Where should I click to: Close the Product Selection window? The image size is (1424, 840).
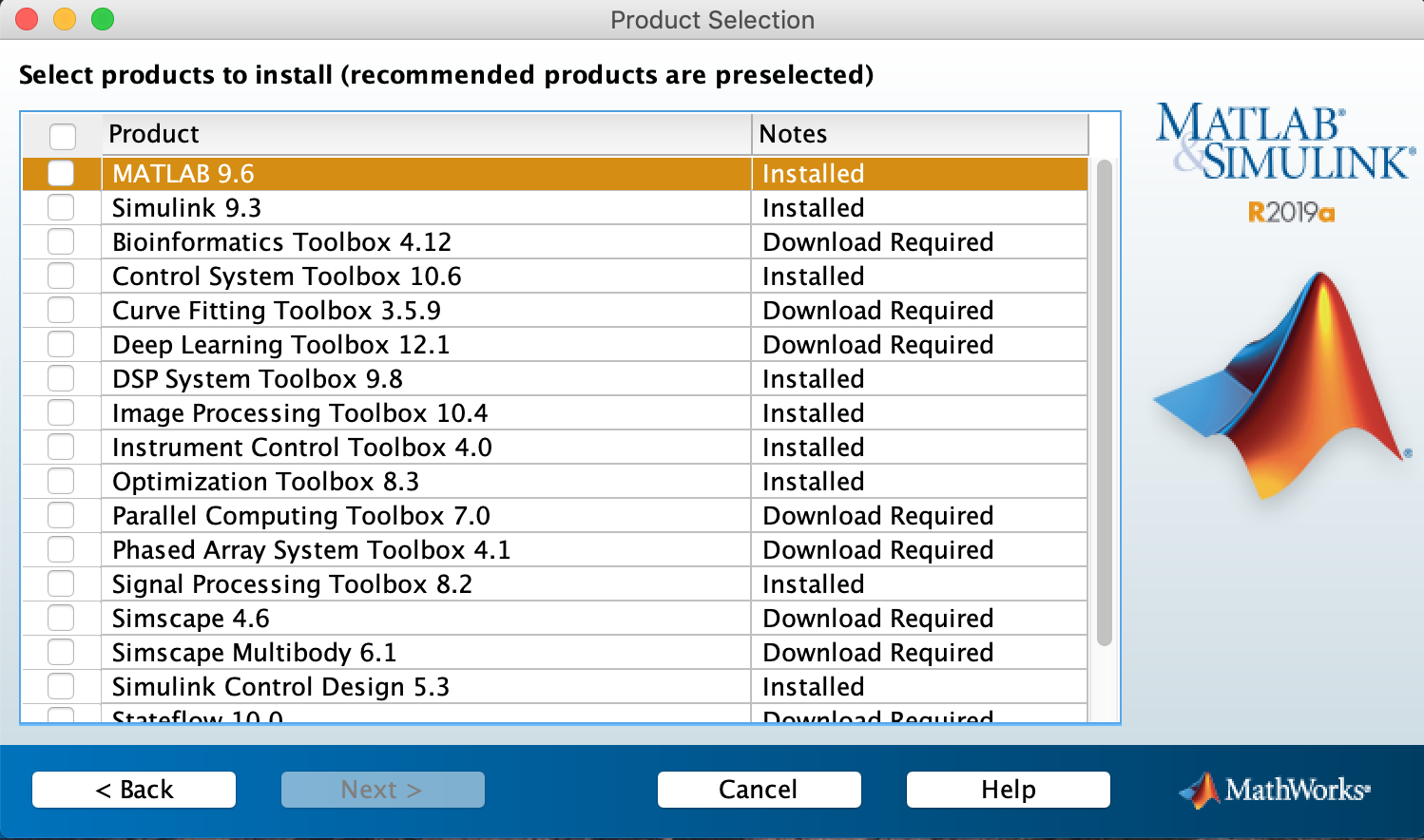click(27, 19)
